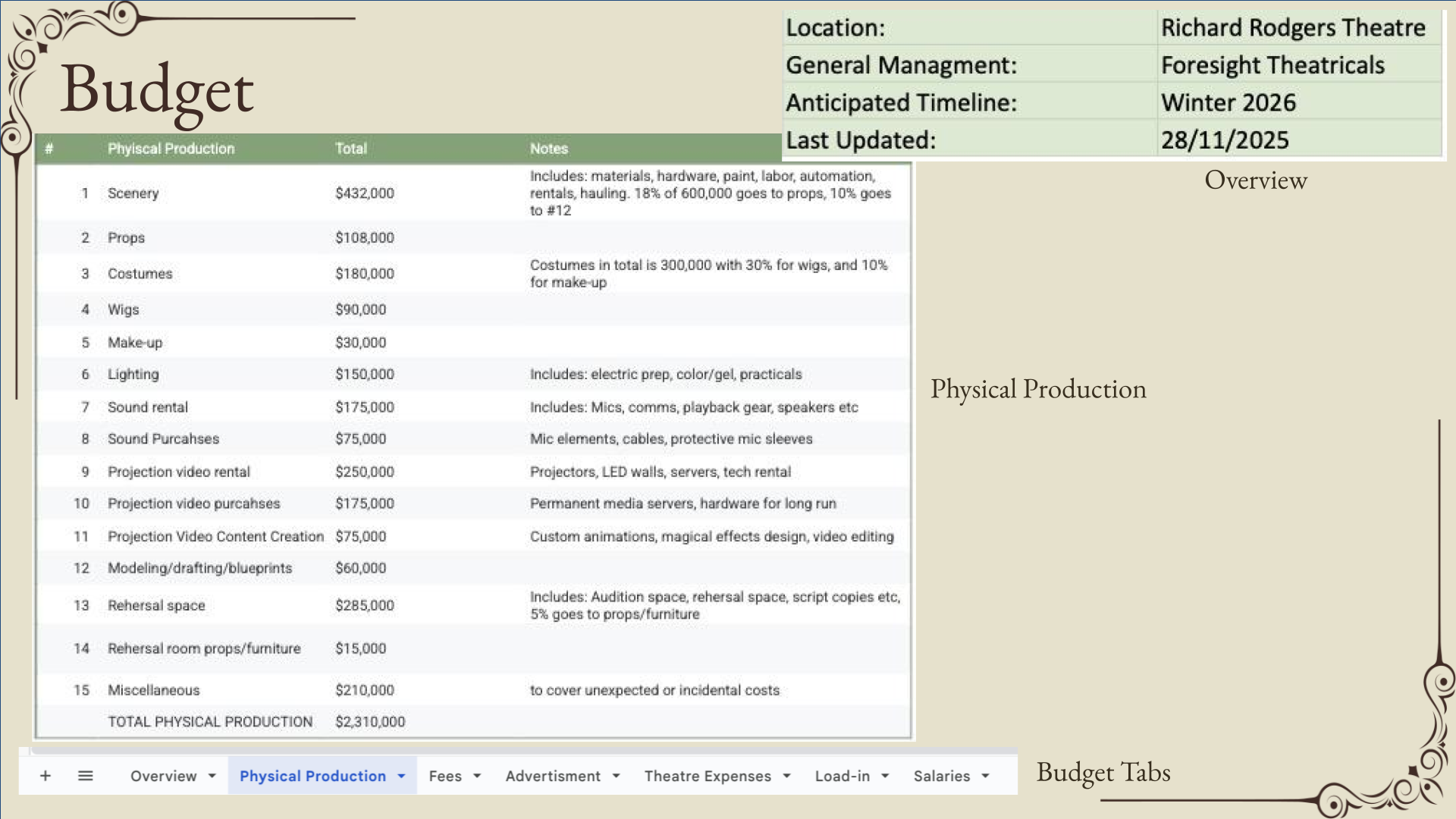Screen dimensions: 1456x819
Task: Click the Total column header
Action: [351, 149]
